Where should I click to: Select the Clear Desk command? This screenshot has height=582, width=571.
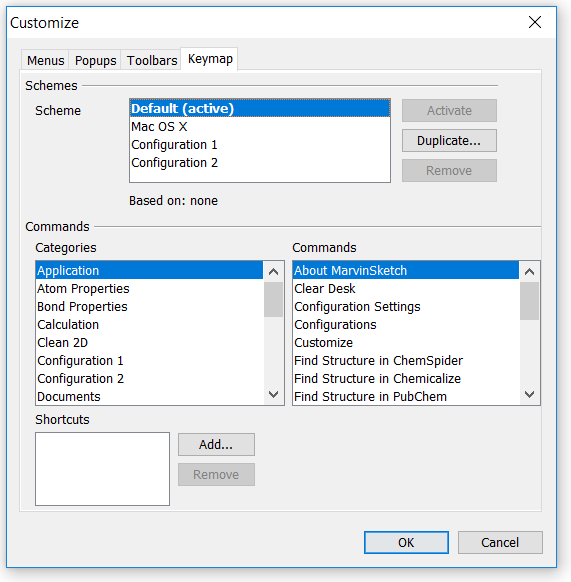(x=406, y=288)
